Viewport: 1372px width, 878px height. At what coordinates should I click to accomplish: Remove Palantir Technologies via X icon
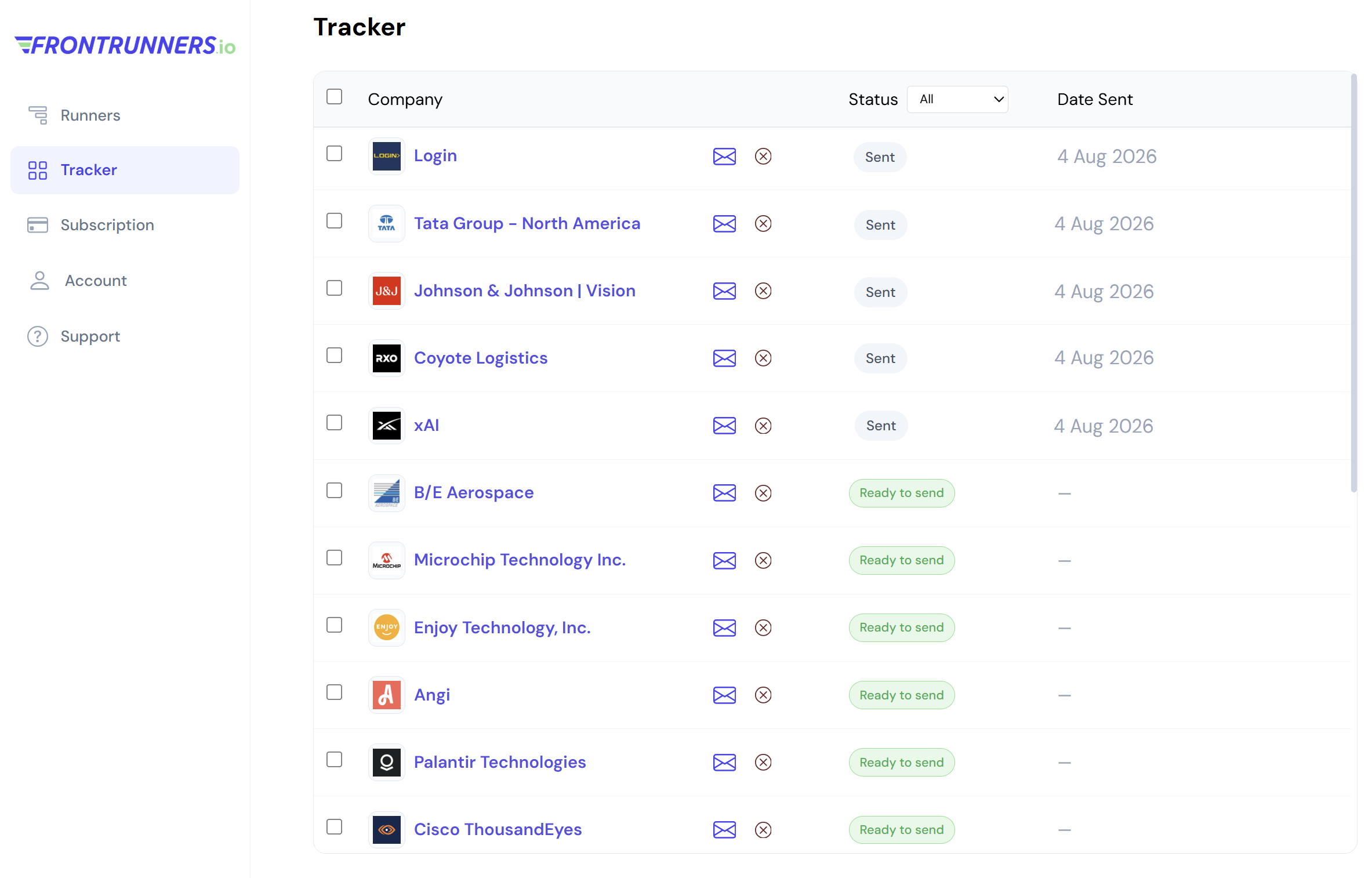point(763,763)
